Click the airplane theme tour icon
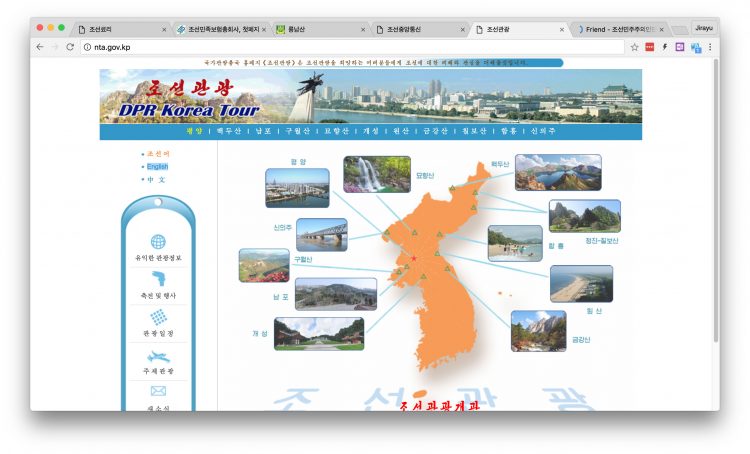750x454 pixels. [x=158, y=356]
